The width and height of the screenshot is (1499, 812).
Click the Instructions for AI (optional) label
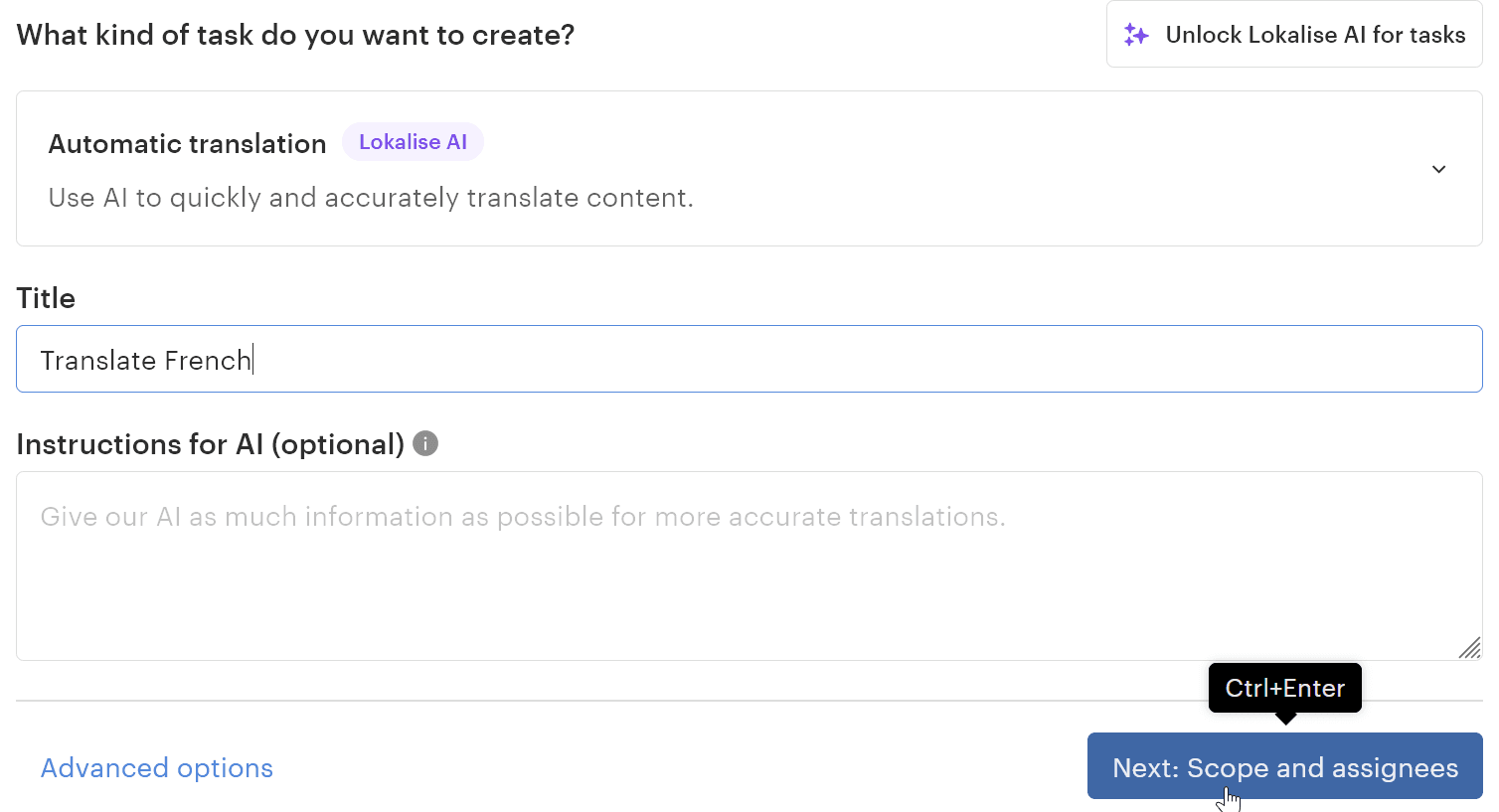click(x=210, y=444)
